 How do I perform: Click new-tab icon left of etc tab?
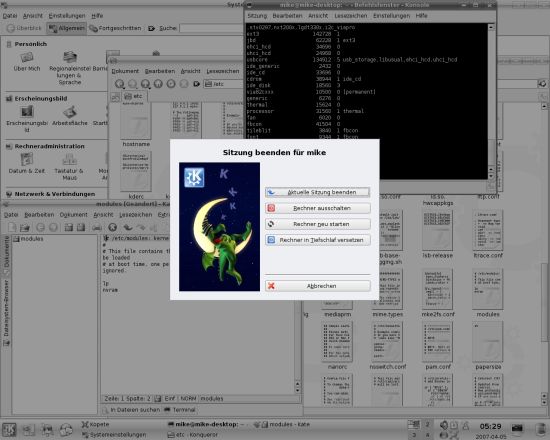115,97
